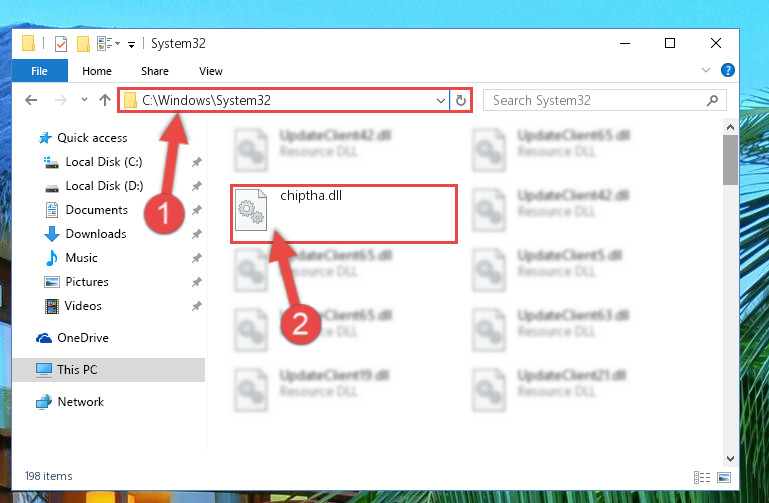769x503 pixels.
Task: Click the blue Help question mark icon
Action: [x=727, y=70]
